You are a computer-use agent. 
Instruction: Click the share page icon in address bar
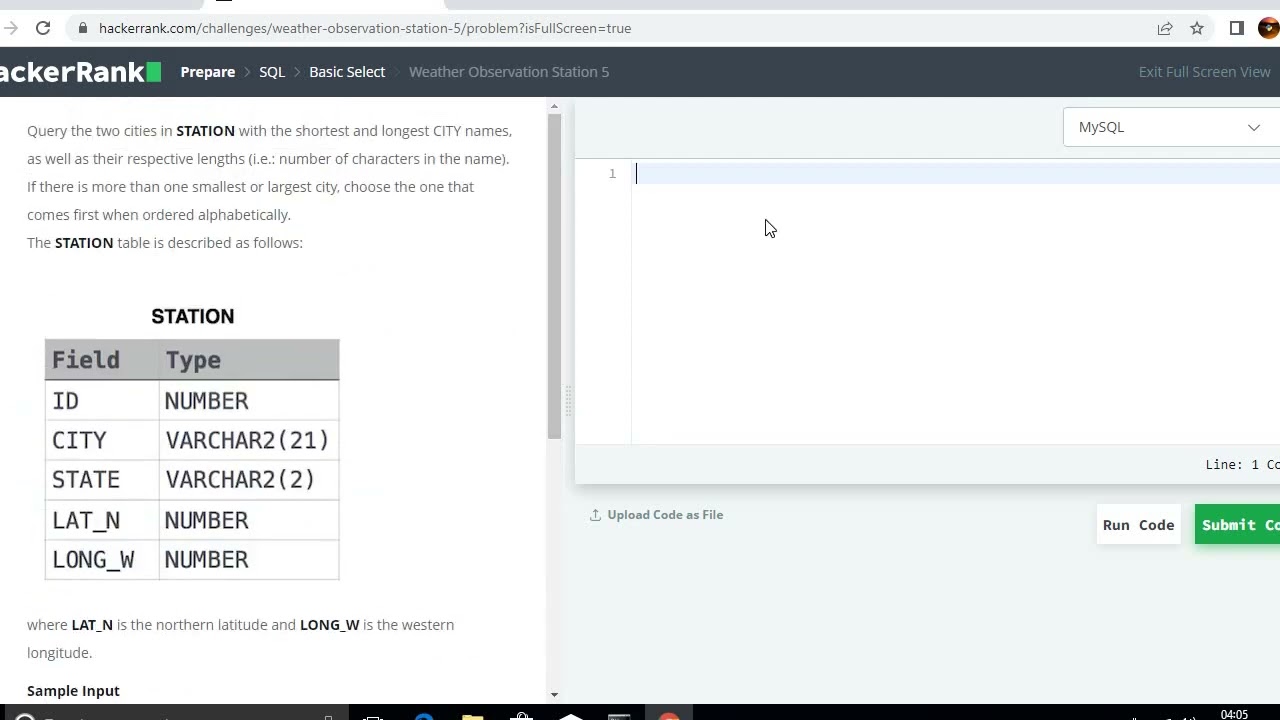point(1165,28)
